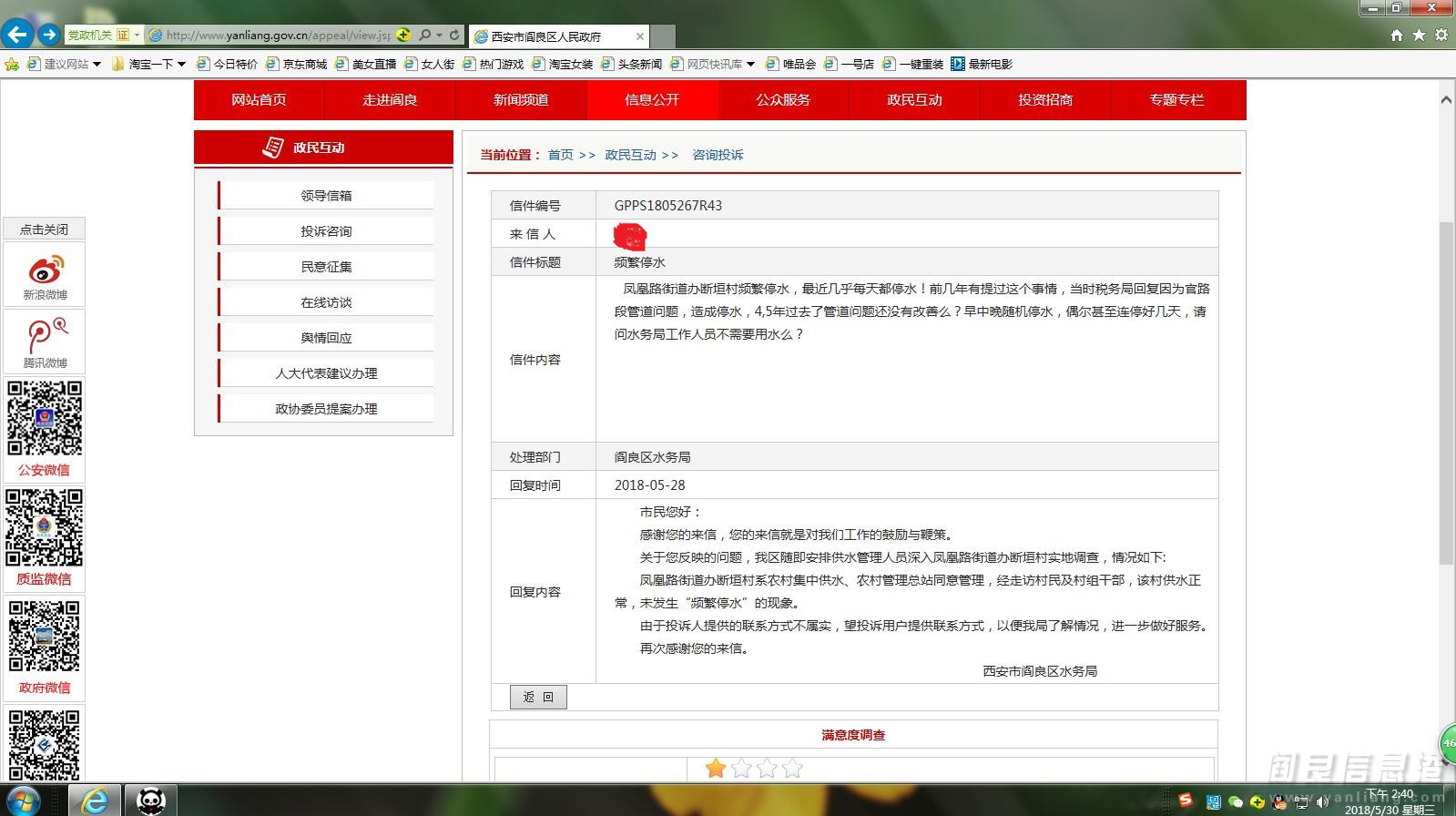Select the second star in satisfaction rating

(741, 769)
